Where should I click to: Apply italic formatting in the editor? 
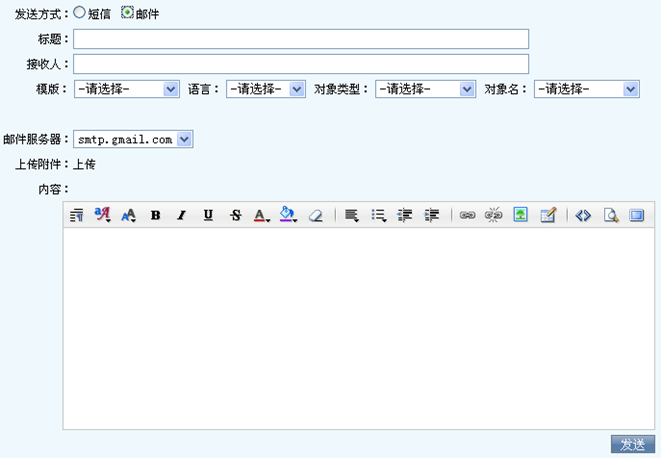click(181, 215)
